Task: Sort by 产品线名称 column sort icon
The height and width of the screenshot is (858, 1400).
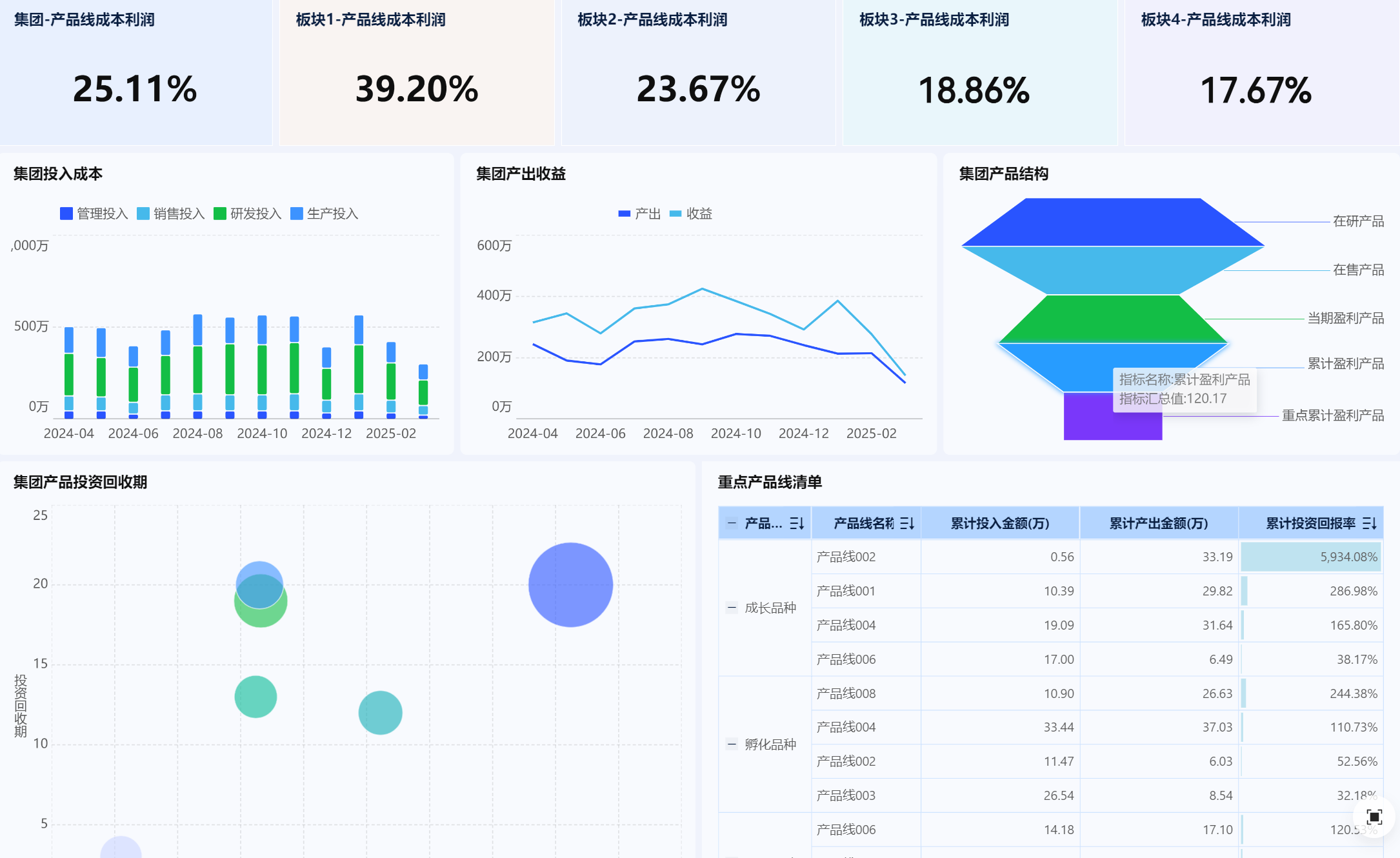Action: (907, 523)
